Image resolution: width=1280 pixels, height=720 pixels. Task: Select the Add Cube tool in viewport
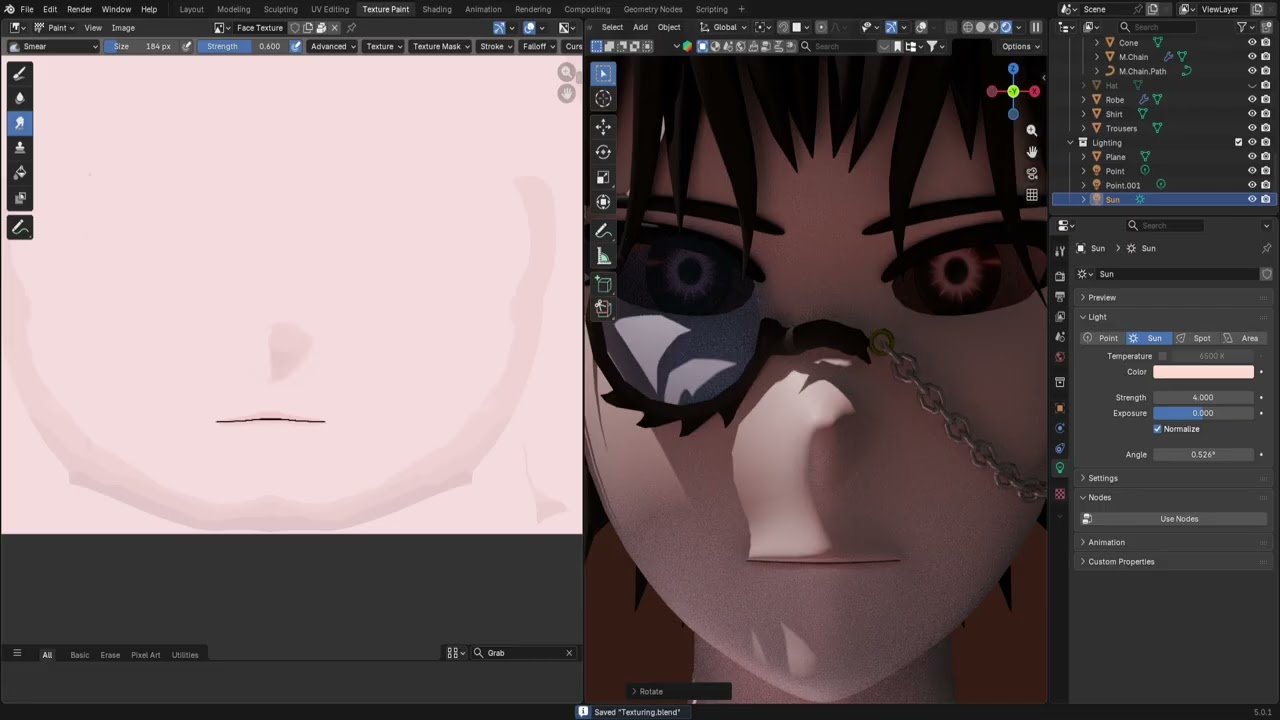point(603,285)
